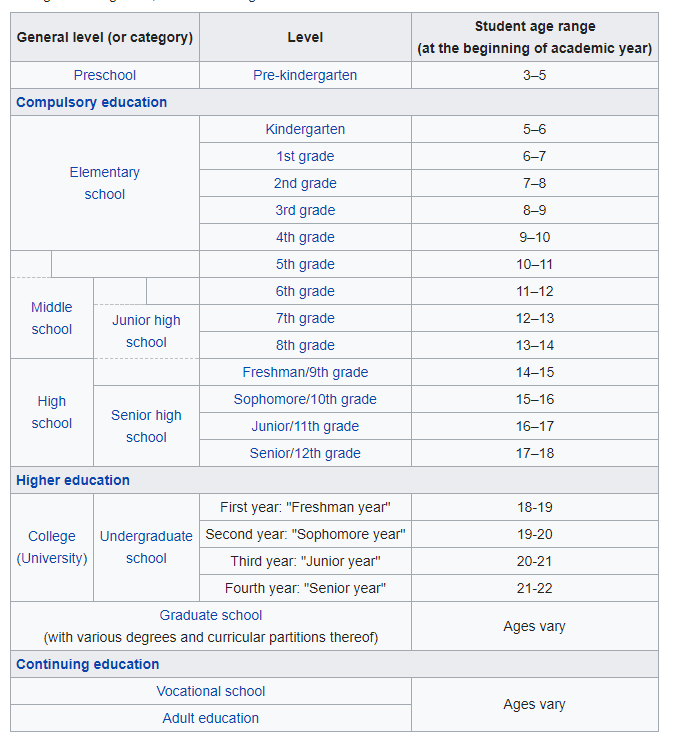Open the Vocational school link

(211, 691)
